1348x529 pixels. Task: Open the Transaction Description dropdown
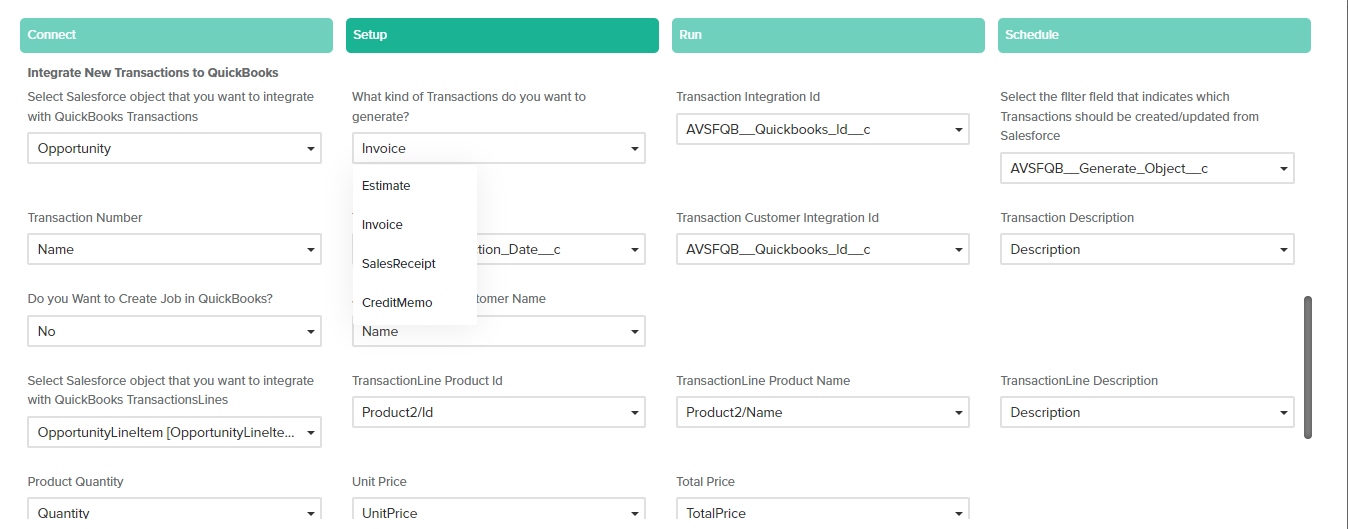[1147, 250]
